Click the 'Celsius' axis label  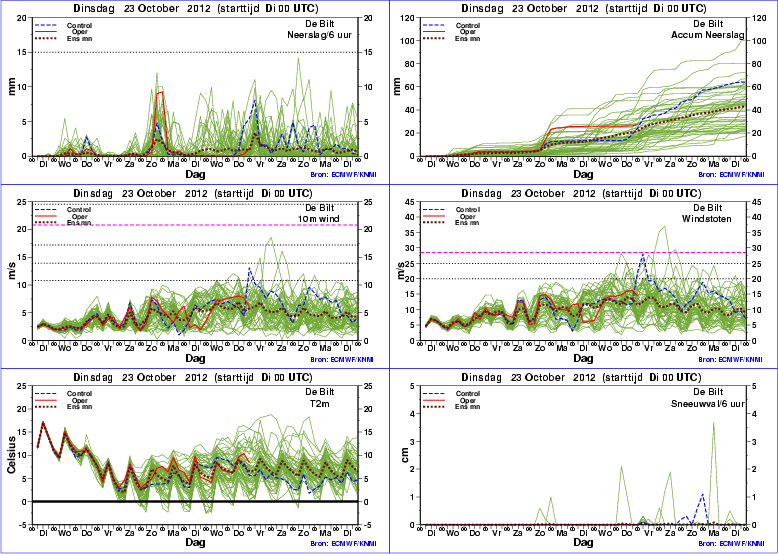11,455
